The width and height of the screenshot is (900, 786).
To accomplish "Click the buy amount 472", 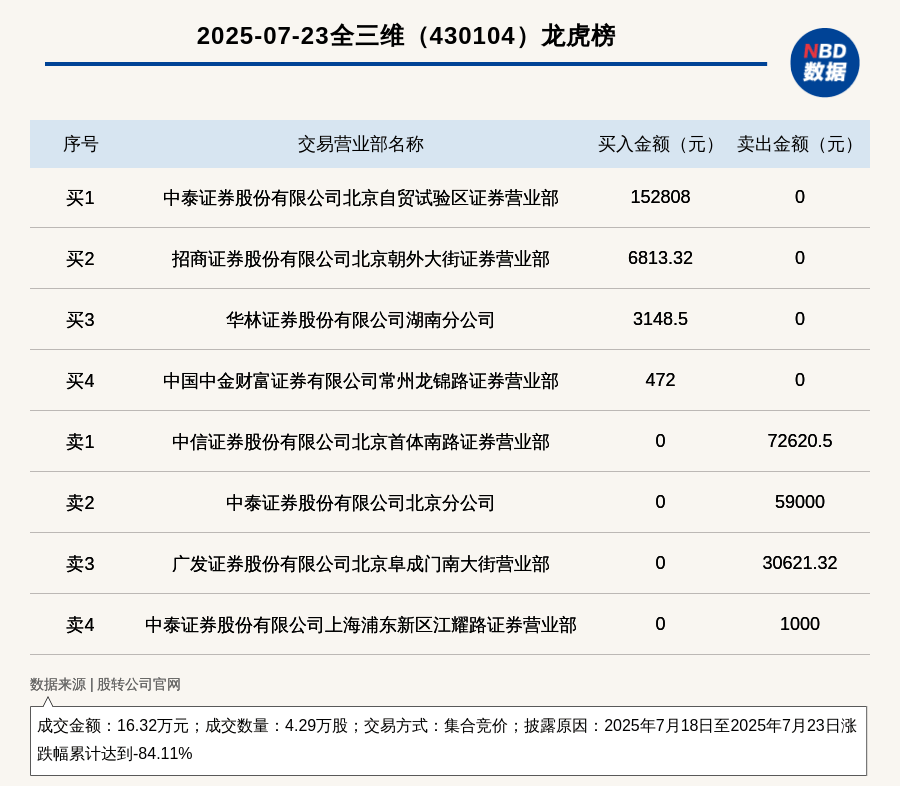I will tap(660, 380).
